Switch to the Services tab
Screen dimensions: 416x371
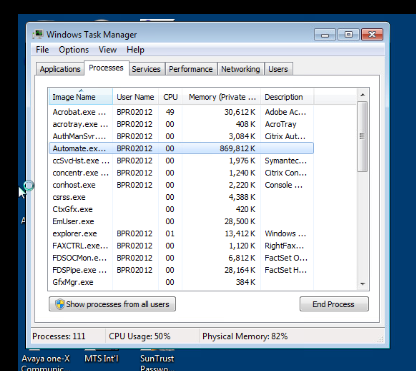(x=146, y=69)
